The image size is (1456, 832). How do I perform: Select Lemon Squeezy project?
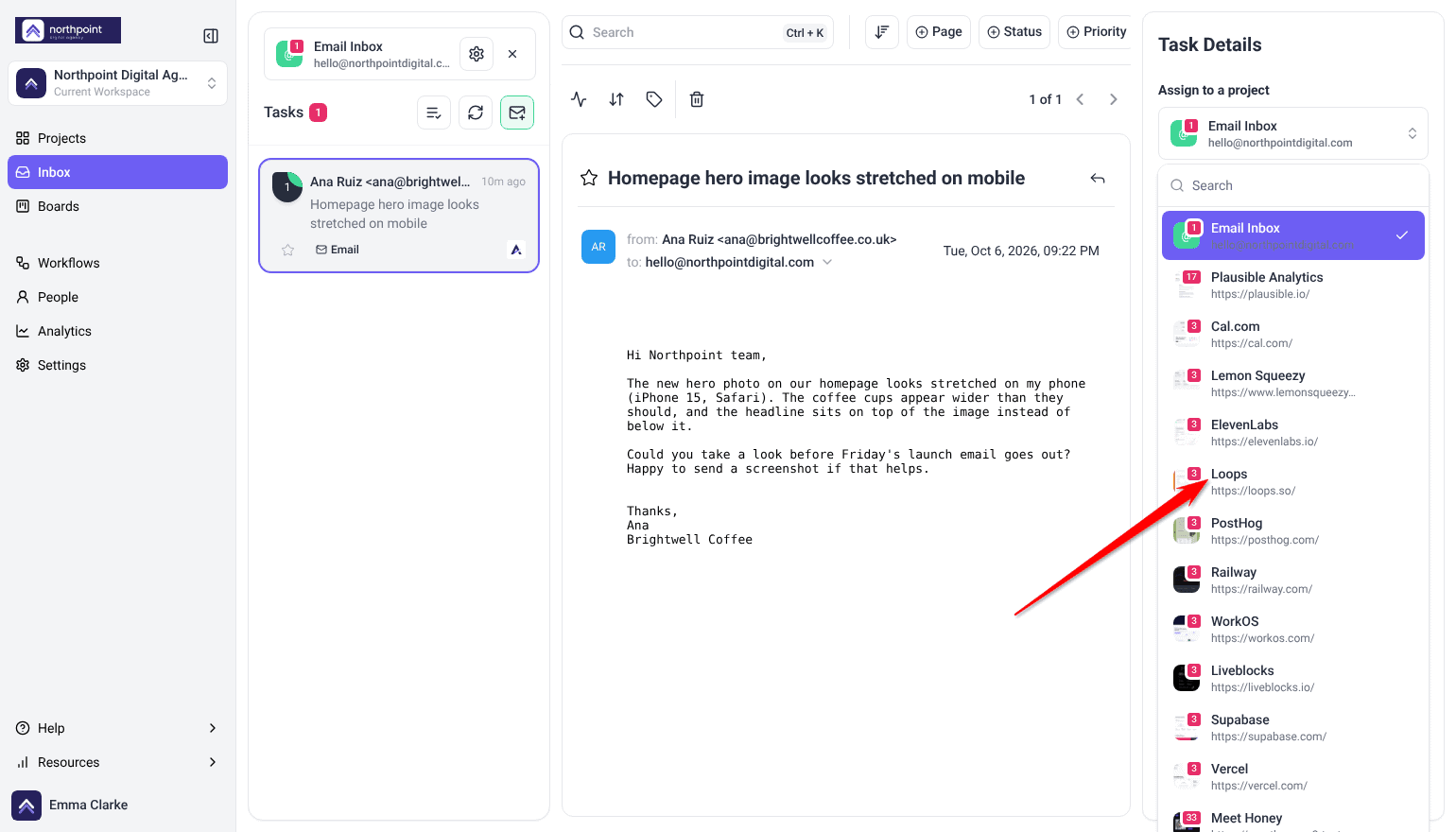(x=1293, y=383)
